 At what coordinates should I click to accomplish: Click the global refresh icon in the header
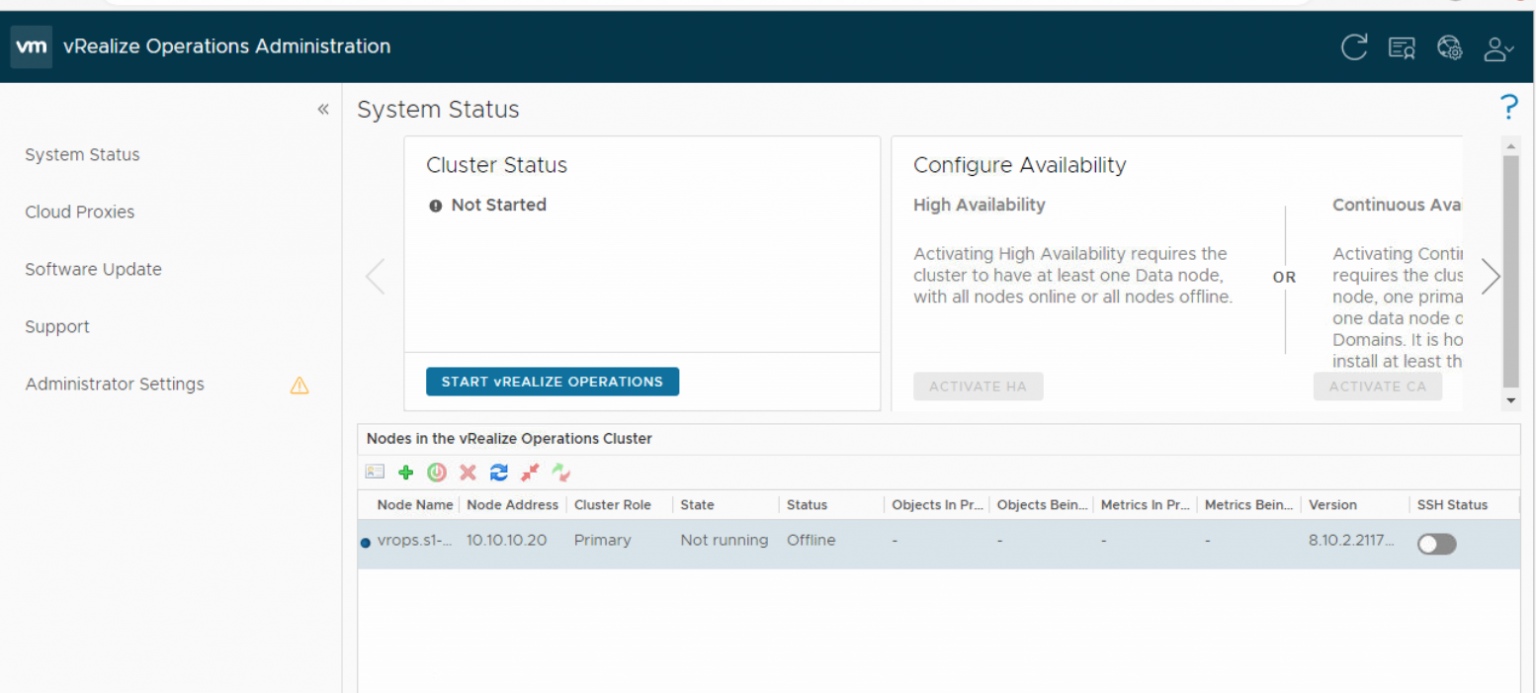(x=1355, y=47)
